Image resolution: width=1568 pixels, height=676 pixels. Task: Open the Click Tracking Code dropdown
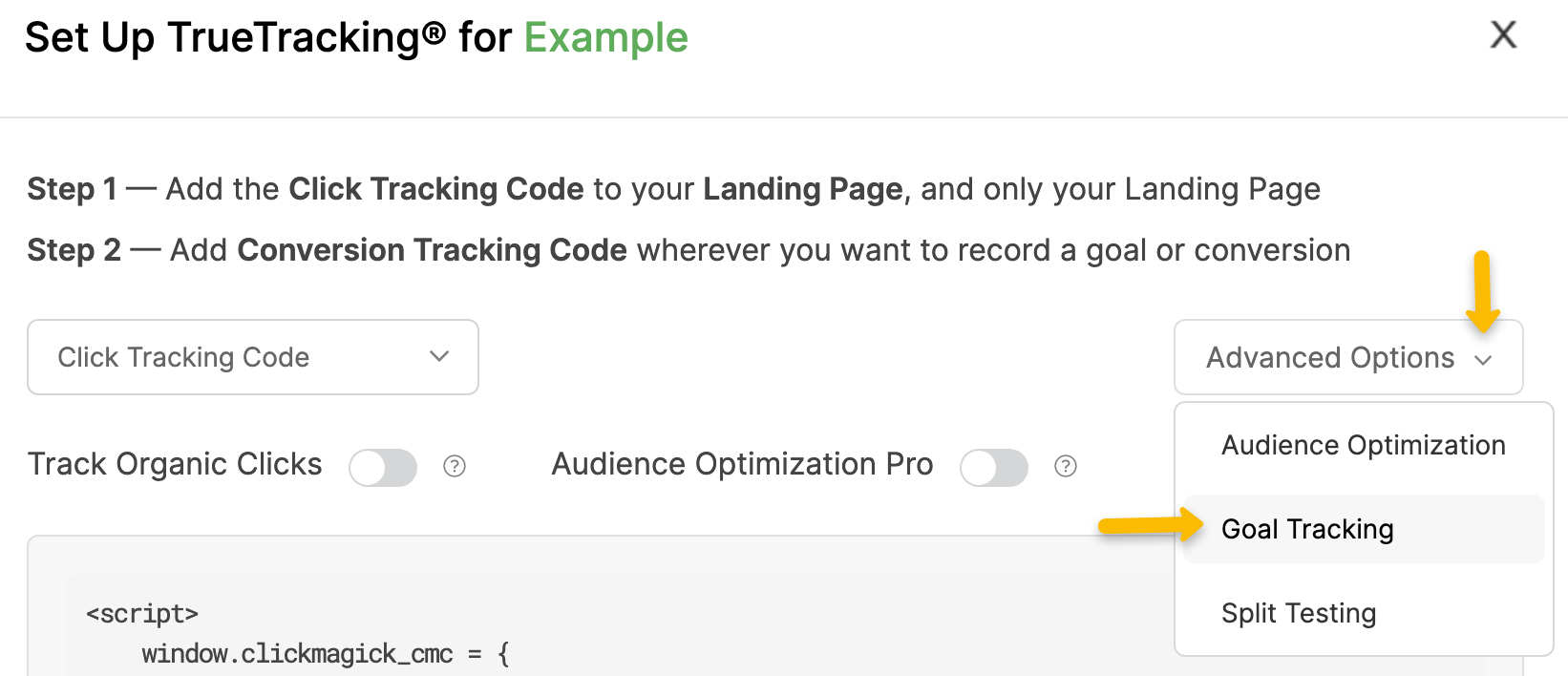point(252,357)
